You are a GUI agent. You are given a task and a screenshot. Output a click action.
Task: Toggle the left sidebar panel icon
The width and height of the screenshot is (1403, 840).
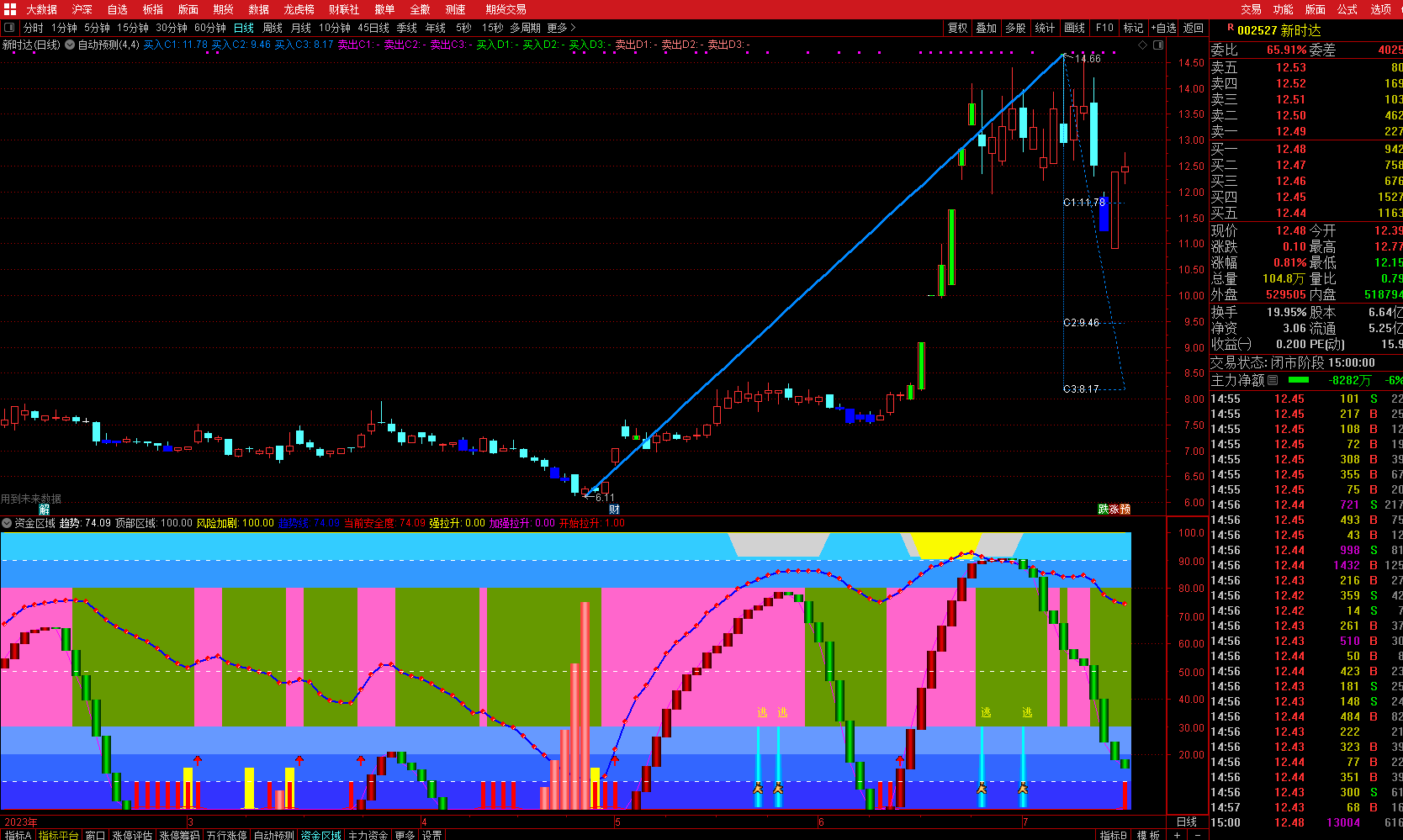[x=9, y=28]
